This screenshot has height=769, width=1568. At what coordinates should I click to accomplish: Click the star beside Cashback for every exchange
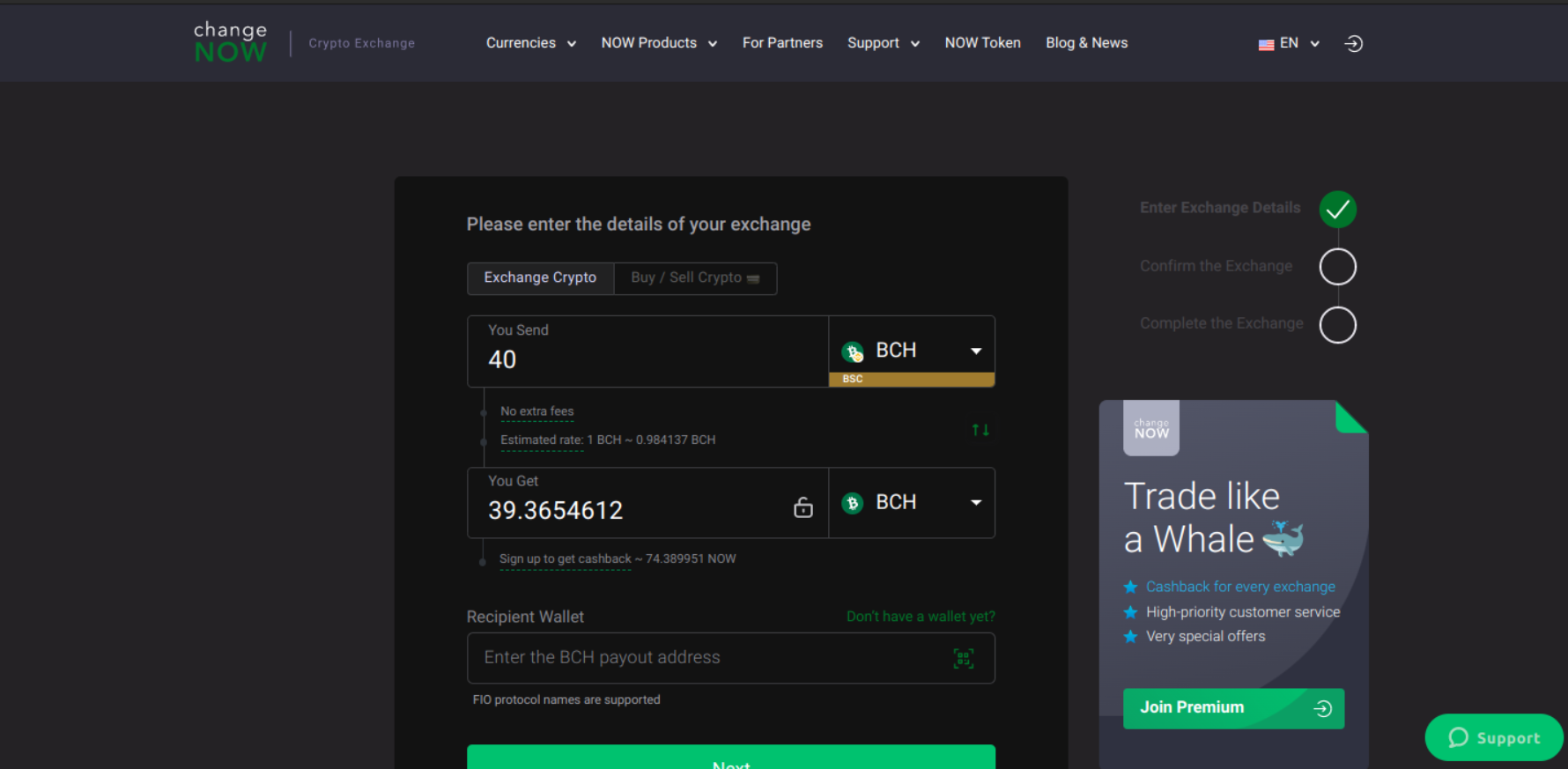coord(1131,587)
